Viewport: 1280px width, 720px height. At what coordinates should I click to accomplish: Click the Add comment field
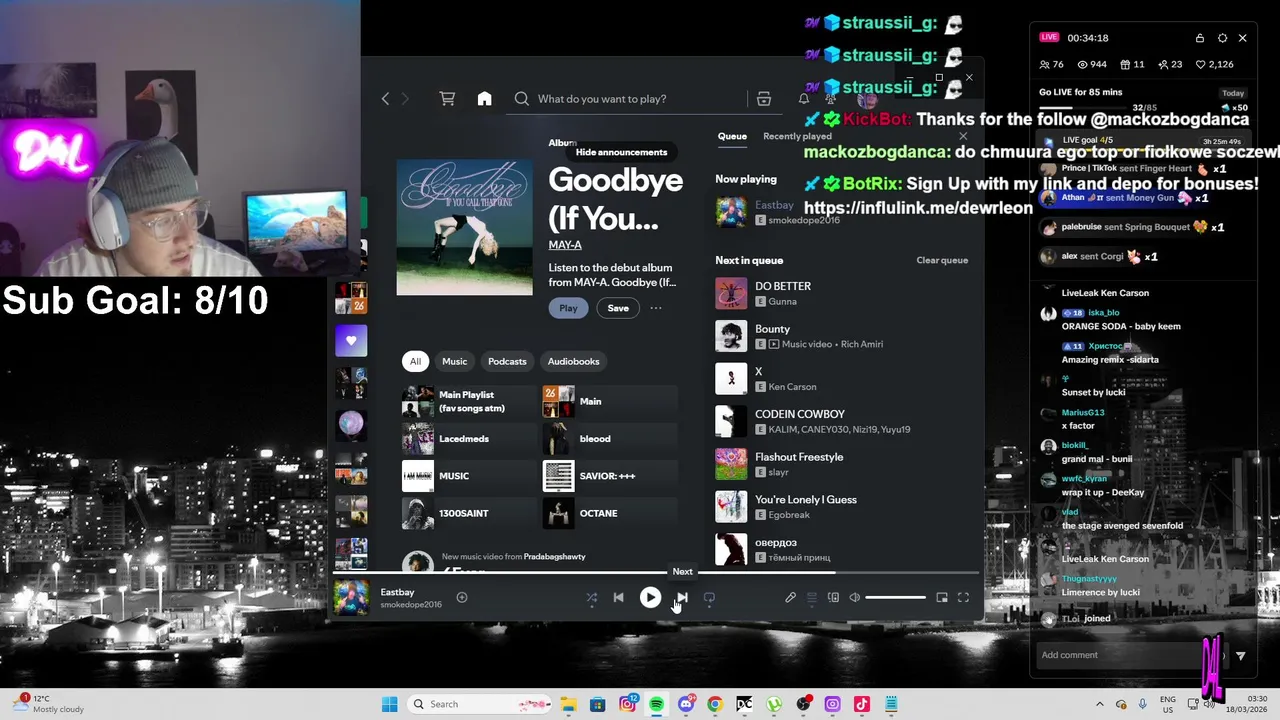click(x=1130, y=655)
